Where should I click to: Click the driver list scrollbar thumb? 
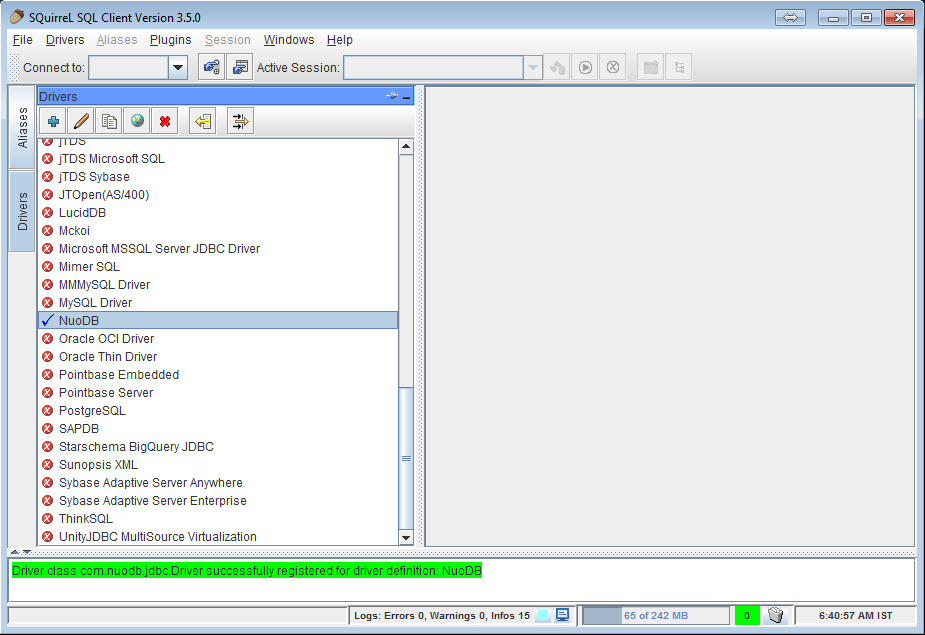point(406,458)
